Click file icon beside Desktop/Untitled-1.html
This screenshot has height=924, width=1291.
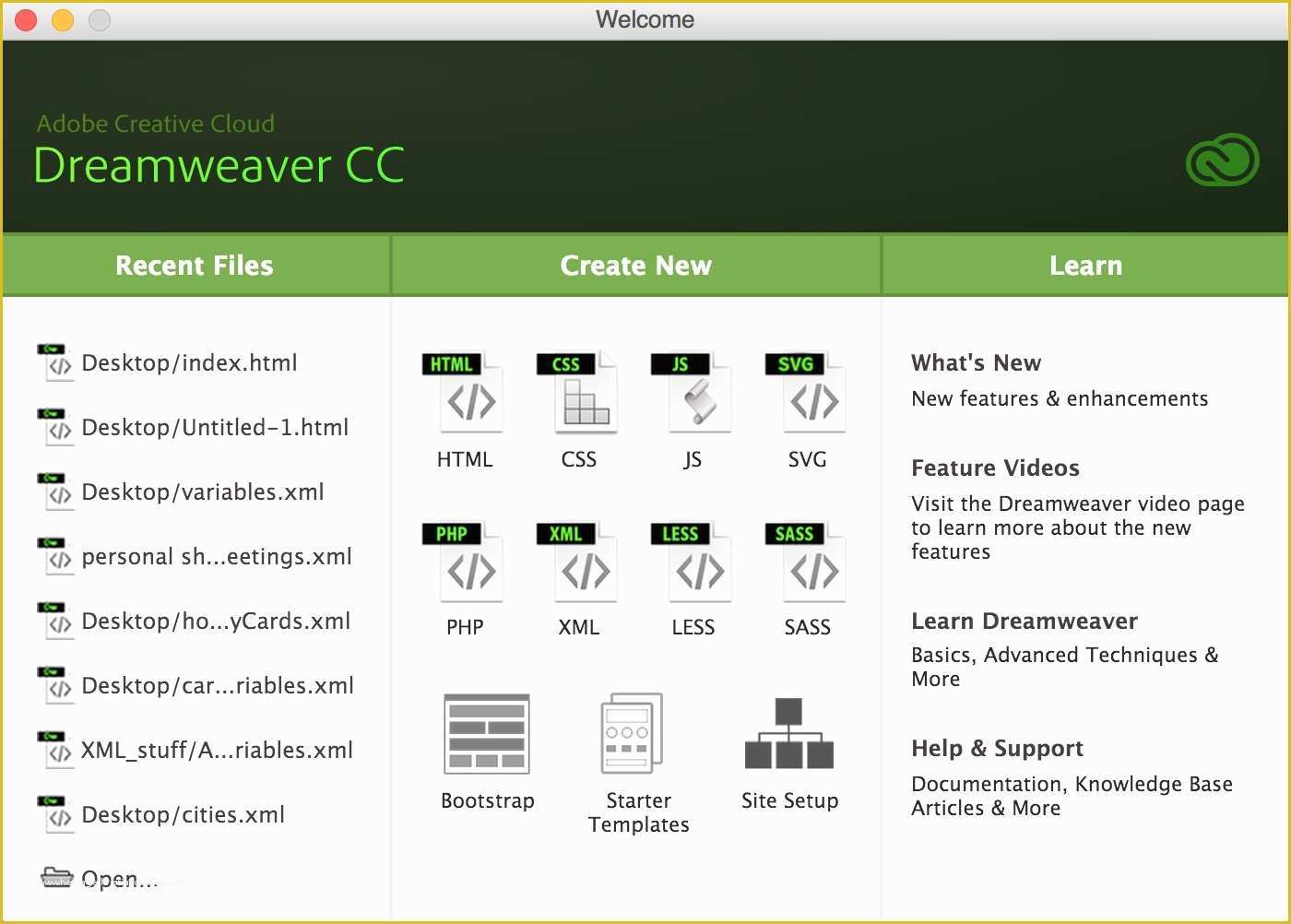tap(54, 427)
